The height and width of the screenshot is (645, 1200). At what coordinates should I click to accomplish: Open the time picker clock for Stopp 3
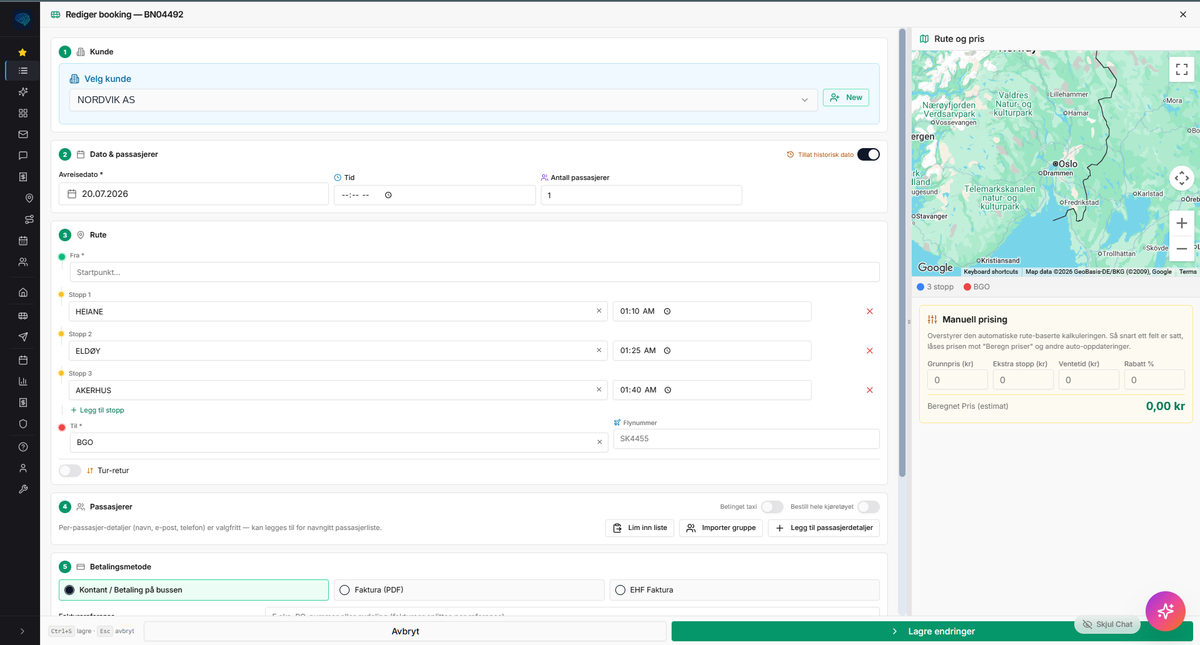click(667, 390)
